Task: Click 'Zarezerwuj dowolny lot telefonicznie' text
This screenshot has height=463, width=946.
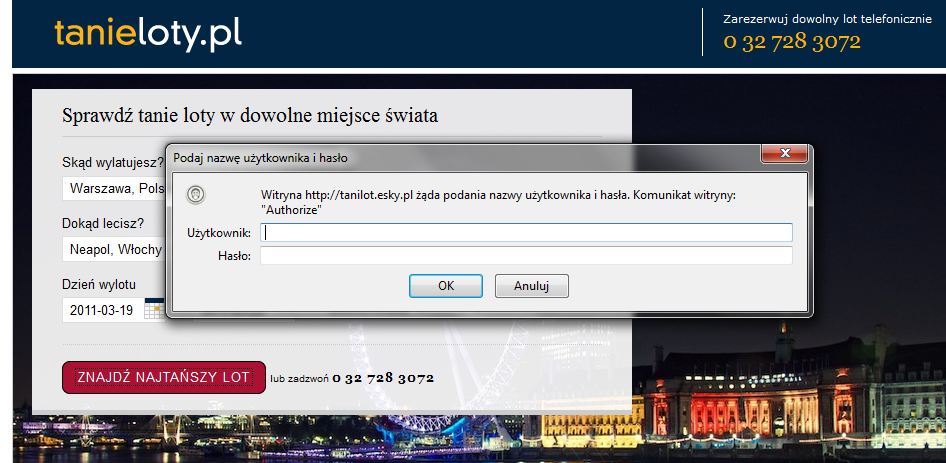Action: pyautogui.click(x=827, y=18)
